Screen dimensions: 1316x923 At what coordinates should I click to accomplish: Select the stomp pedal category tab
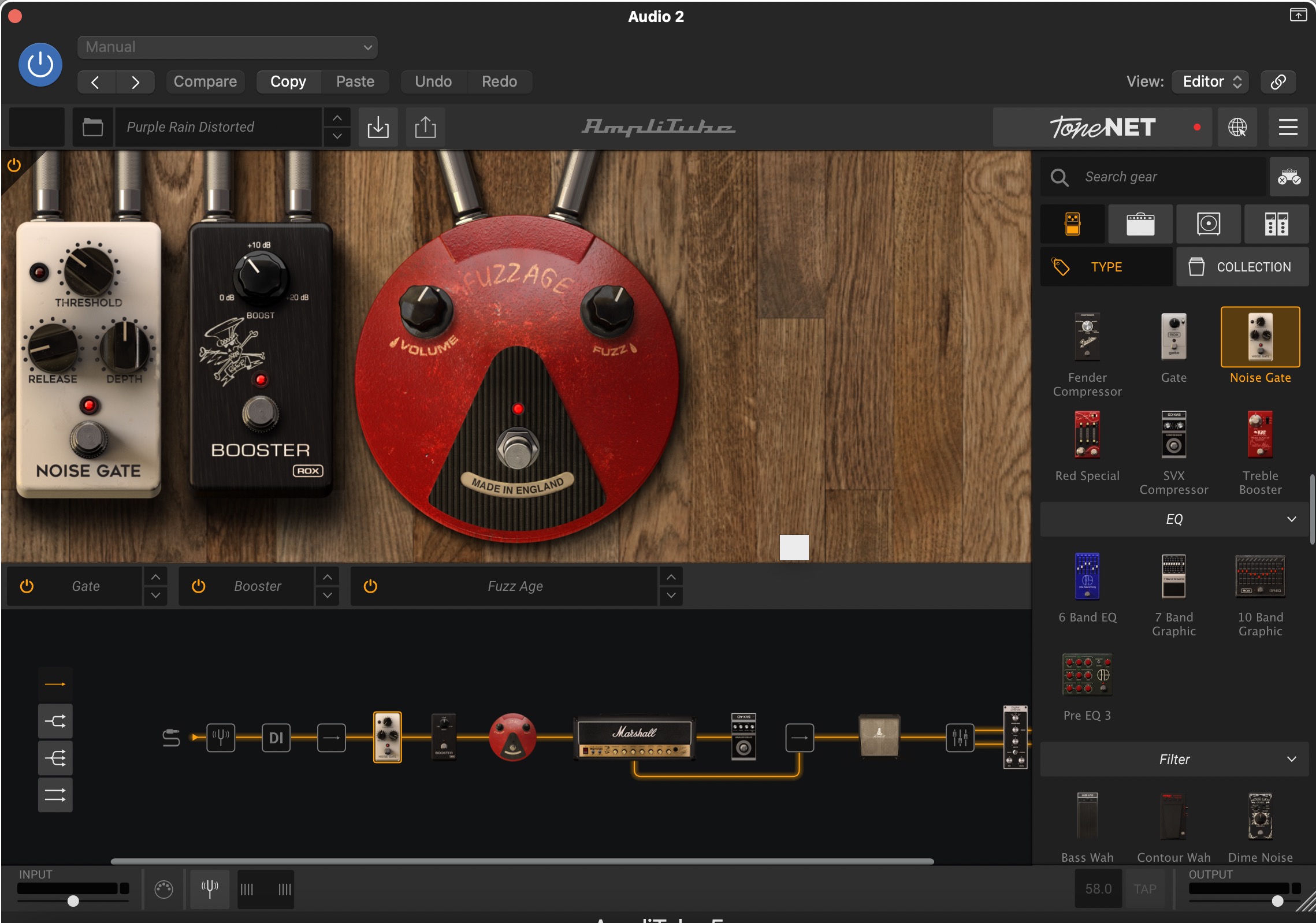[1073, 224]
